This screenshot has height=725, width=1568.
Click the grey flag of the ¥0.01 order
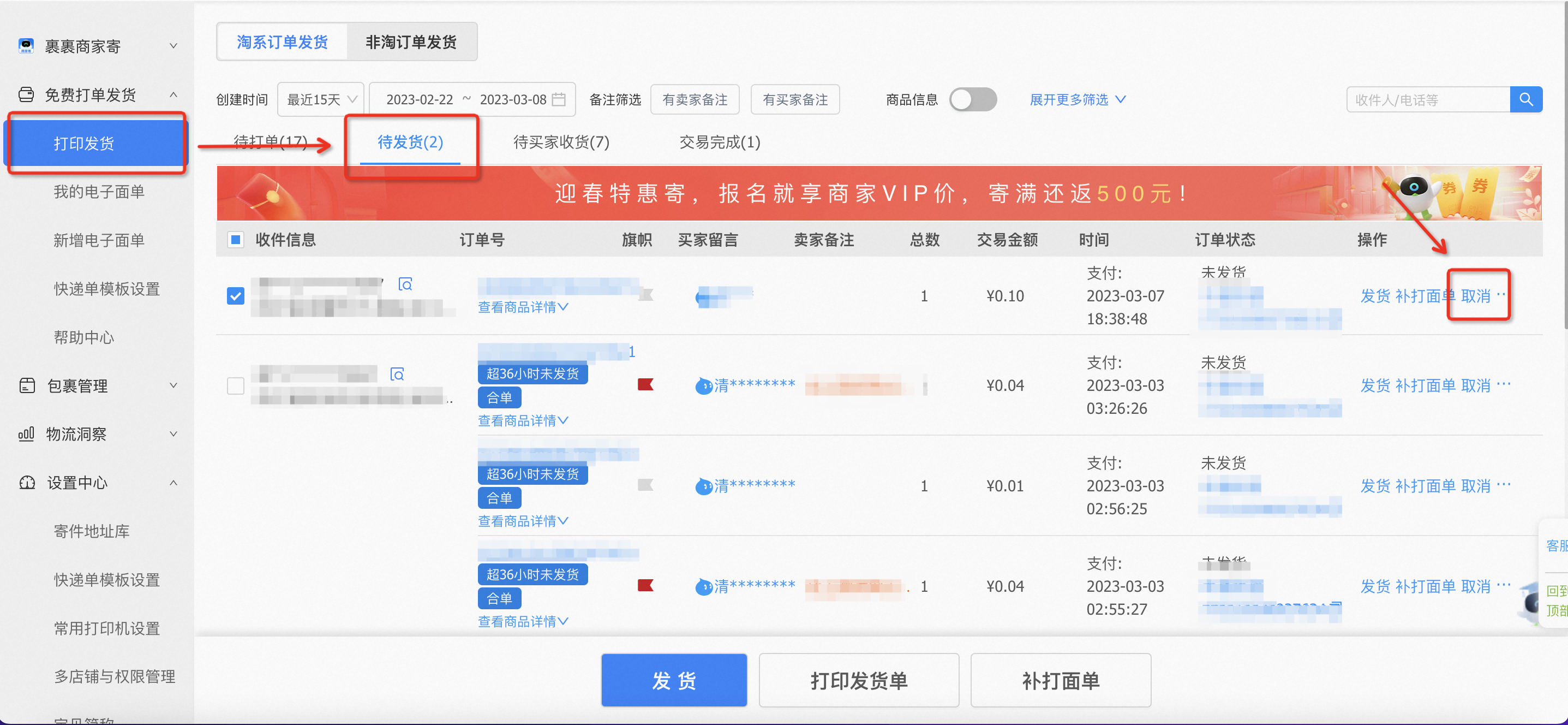pos(645,485)
